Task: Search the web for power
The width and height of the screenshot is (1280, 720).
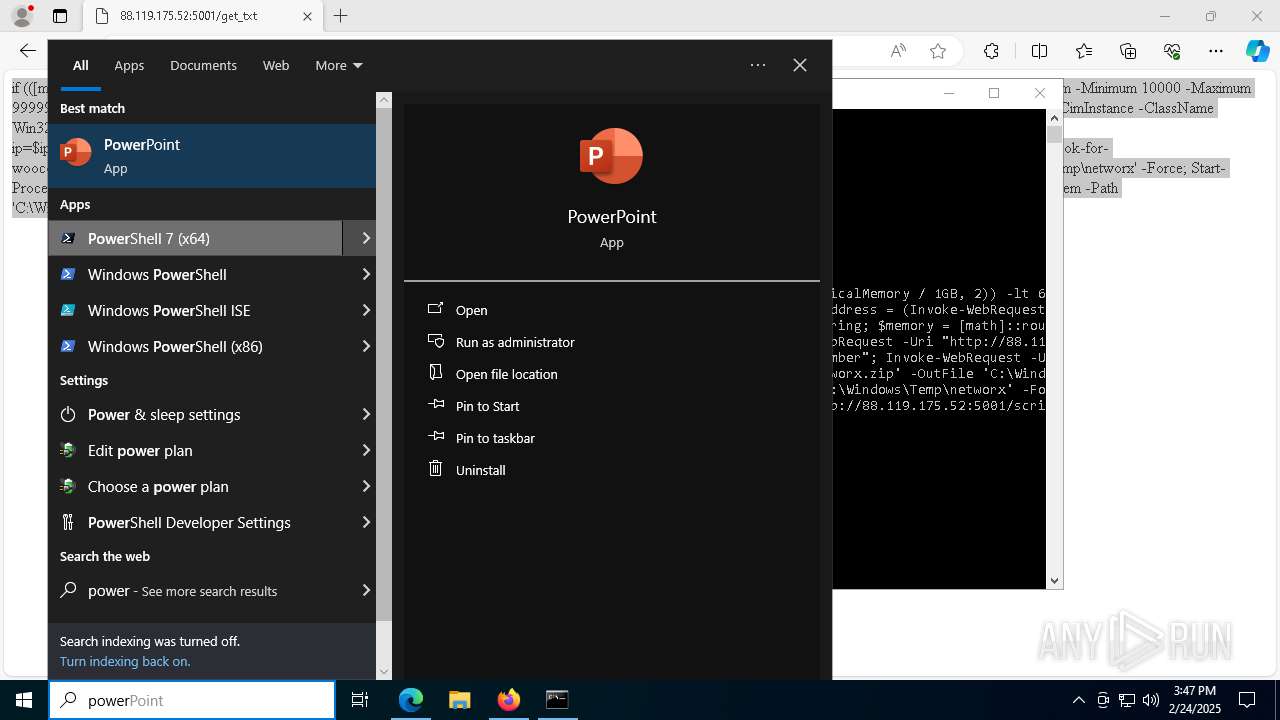Action: click(x=195, y=590)
